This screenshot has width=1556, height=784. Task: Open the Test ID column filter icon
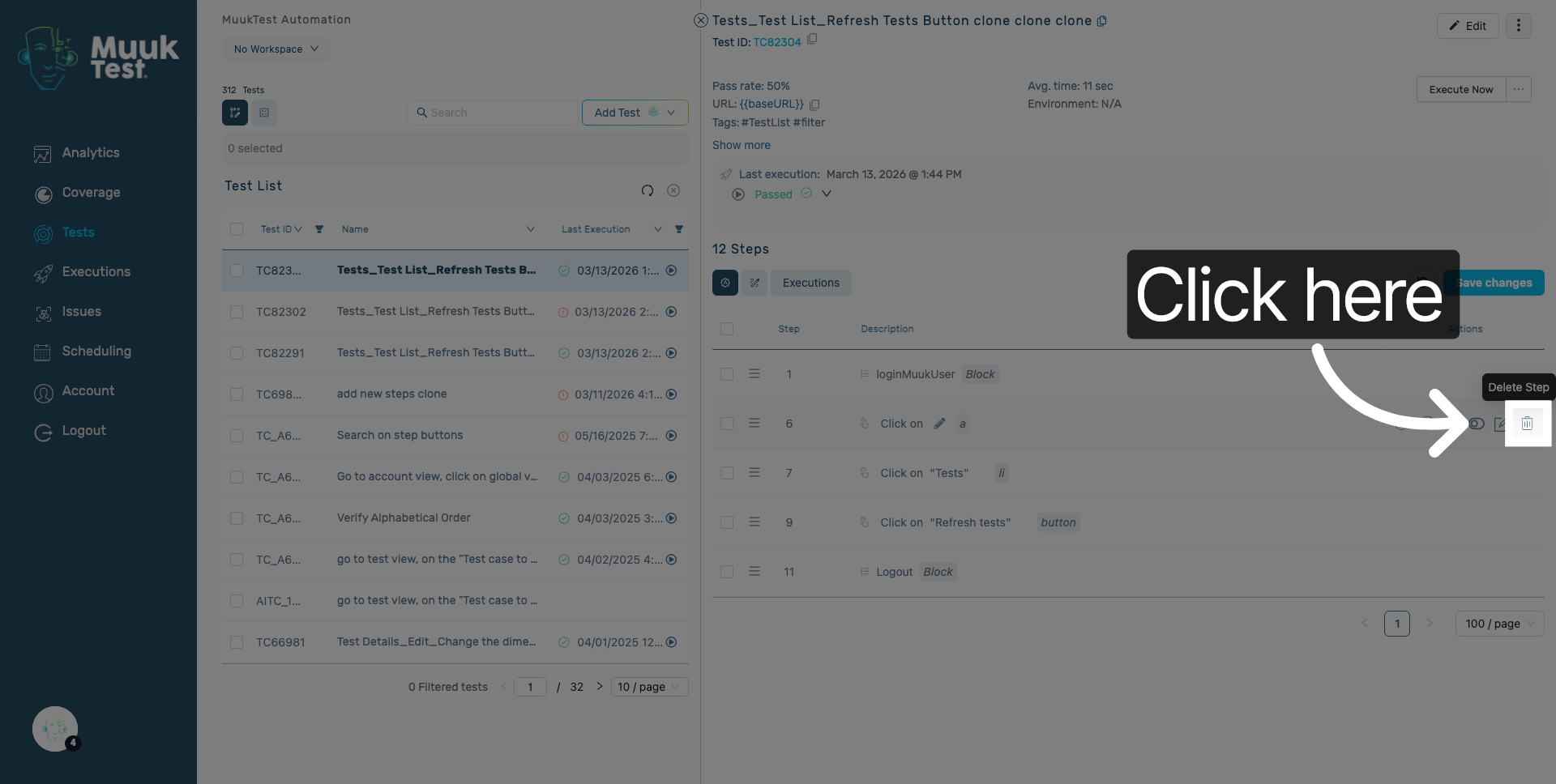coord(319,229)
